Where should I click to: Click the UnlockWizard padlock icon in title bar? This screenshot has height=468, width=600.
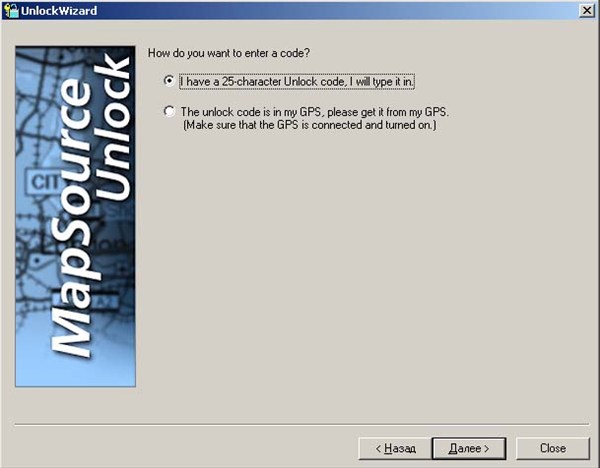point(11,10)
